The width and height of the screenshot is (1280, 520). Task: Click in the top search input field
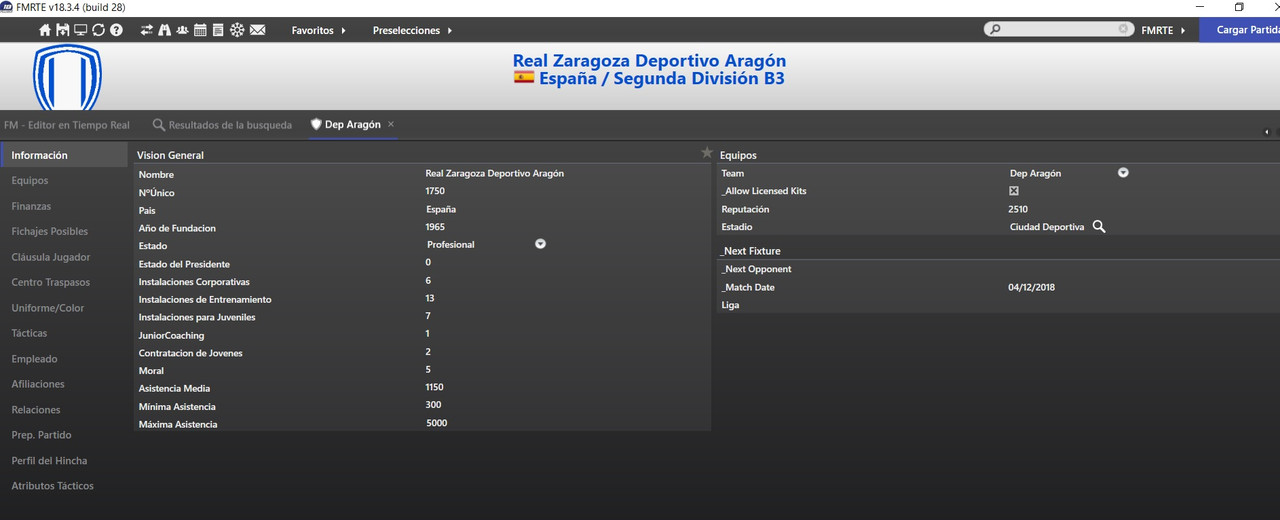[x=1058, y=30]
